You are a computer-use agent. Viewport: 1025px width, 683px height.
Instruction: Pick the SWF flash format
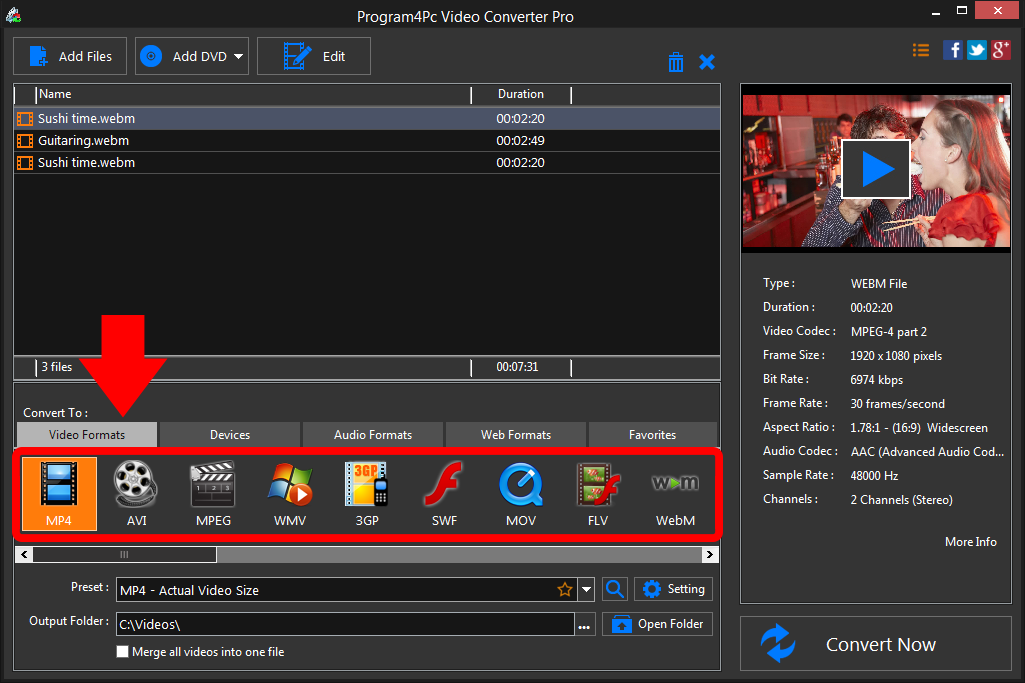tap(443, 493)
